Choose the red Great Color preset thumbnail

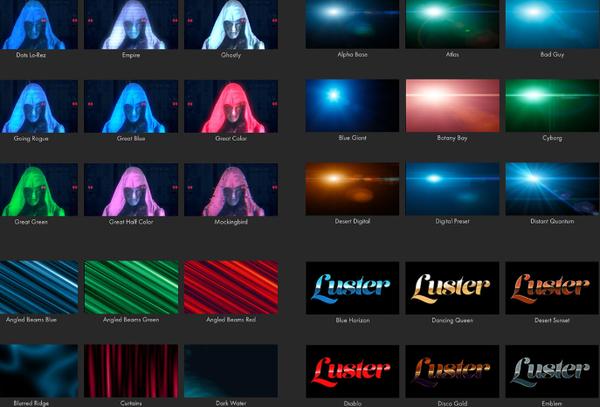tap(231, 106)
